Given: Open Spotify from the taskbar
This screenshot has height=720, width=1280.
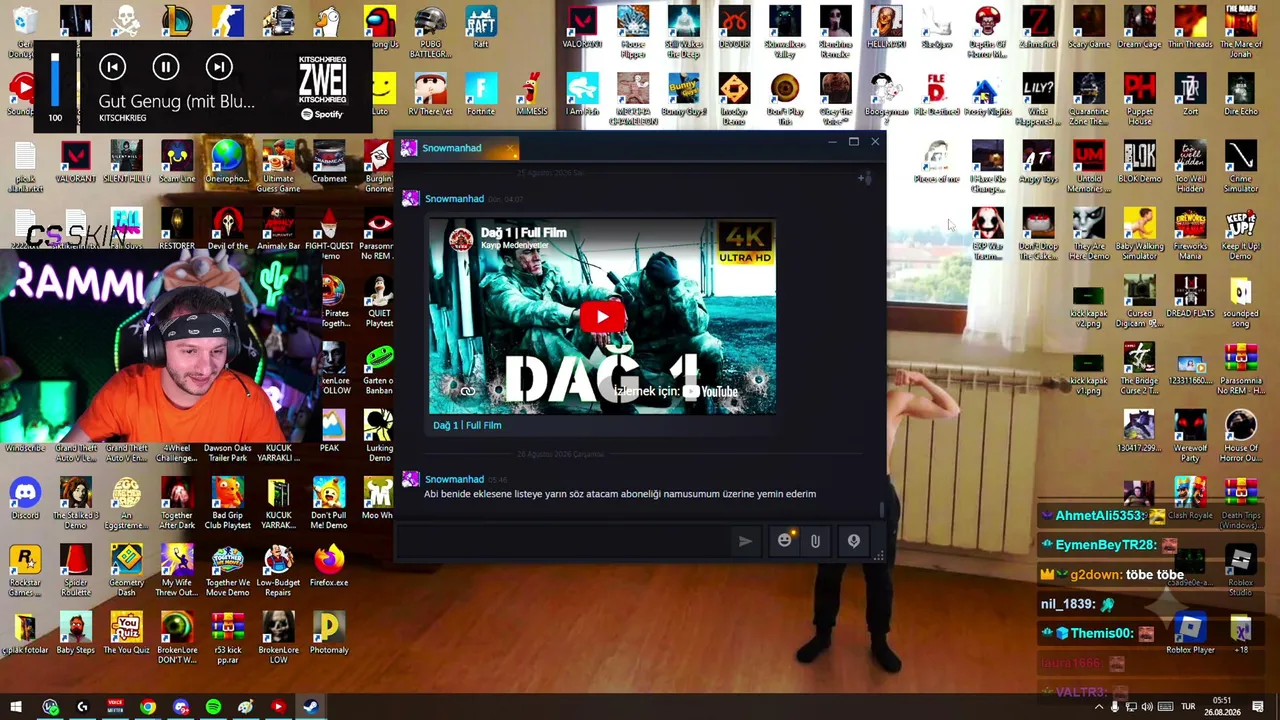Looking at the screenshot, I should pos(213,707).
